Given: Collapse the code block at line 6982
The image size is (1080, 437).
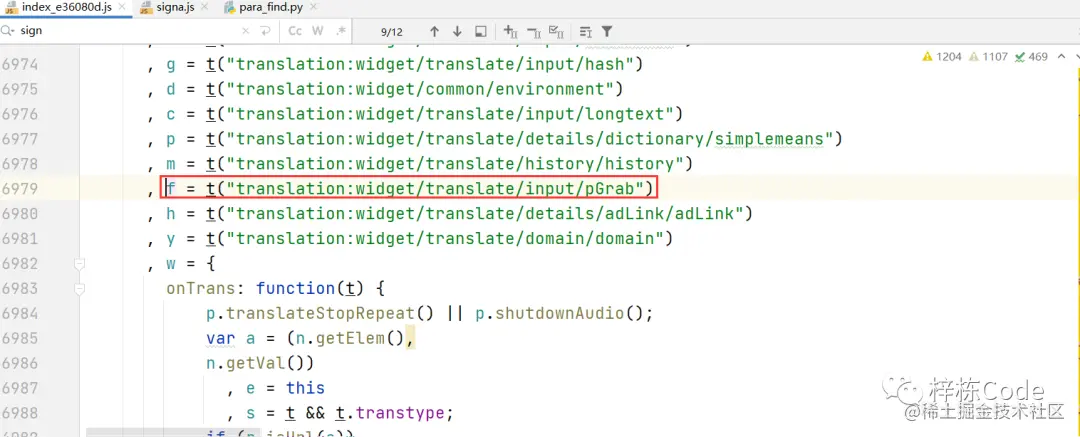Looking at the screenshot, I should tap(79, 263).
